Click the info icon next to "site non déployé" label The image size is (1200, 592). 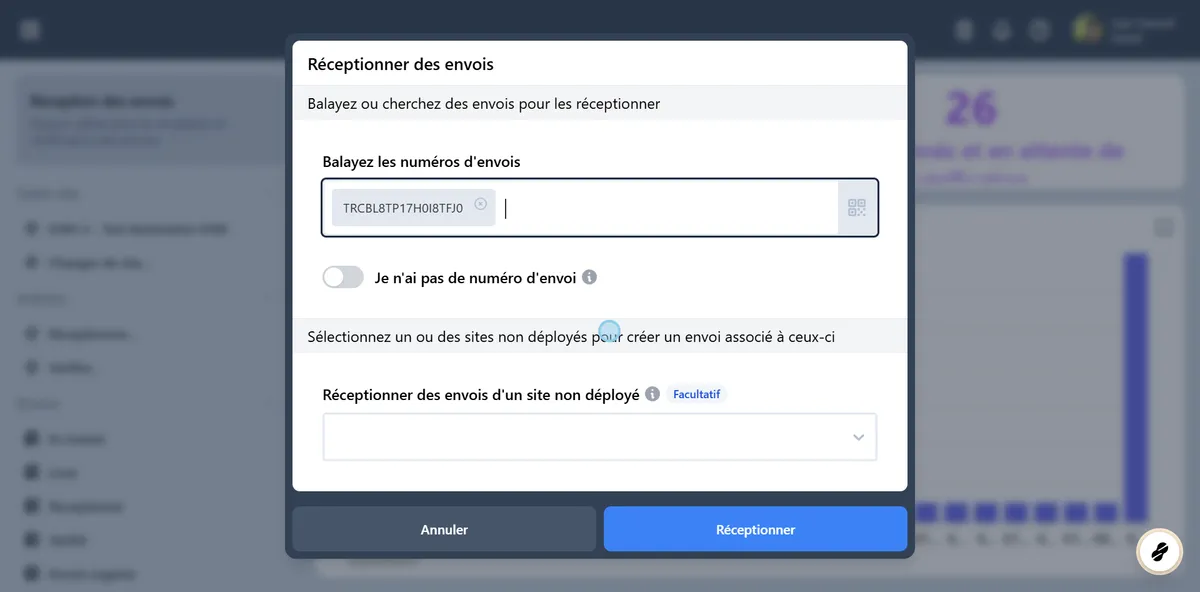coord(652,394)
